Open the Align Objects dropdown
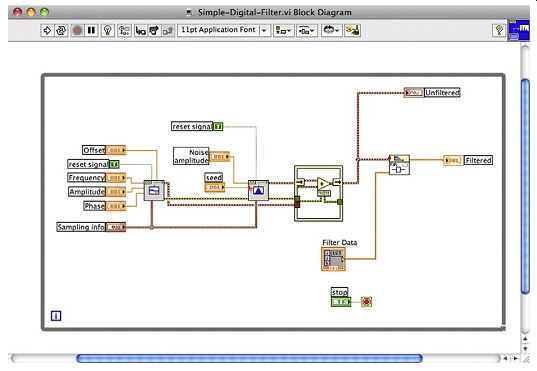Viewport: 537px width, 371px height. (x=284, y=30)
